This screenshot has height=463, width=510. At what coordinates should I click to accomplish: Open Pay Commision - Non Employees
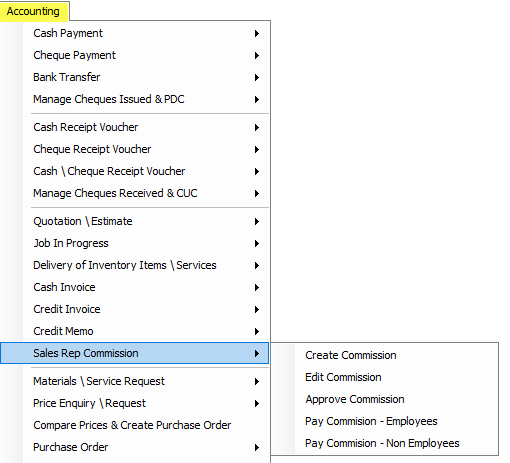(382, 443)
